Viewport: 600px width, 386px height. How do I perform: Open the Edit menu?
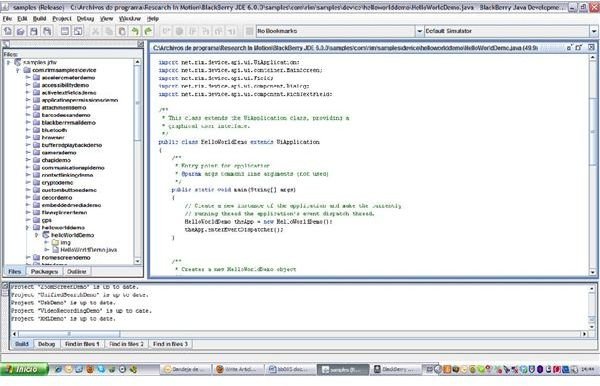[22, 18]
